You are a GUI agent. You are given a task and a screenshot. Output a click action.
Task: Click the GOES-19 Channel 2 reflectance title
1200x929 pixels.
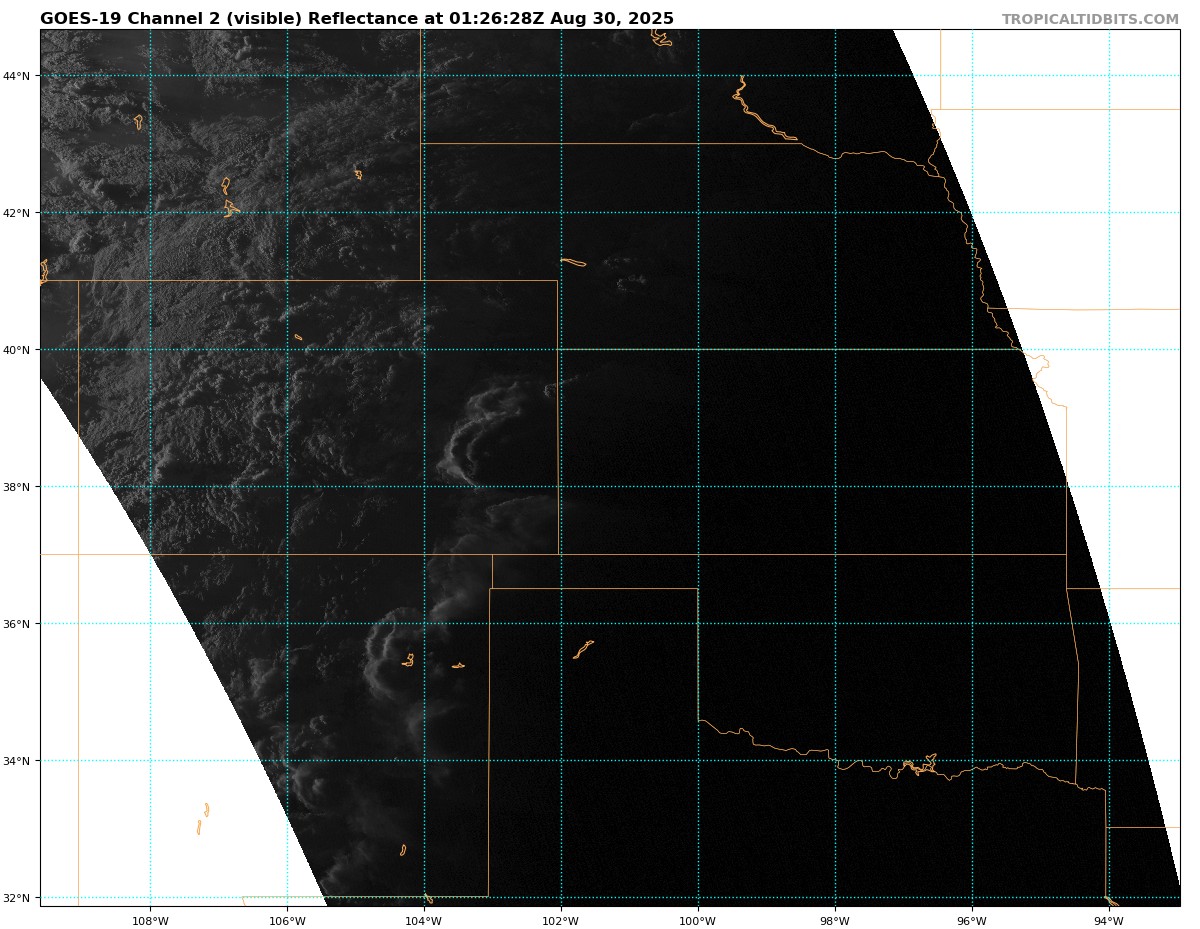[357, 19]
